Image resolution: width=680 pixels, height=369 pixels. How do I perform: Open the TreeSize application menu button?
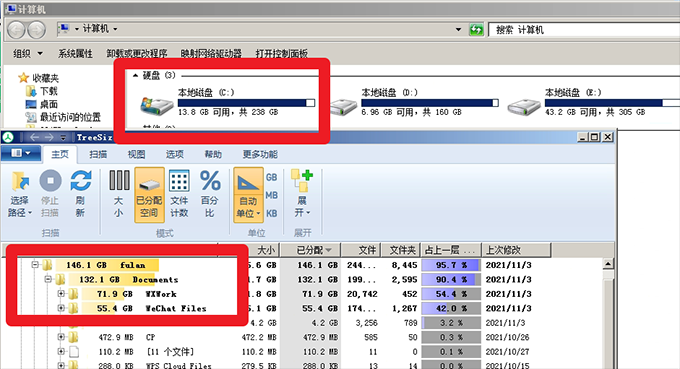click(x=20, y=153)
